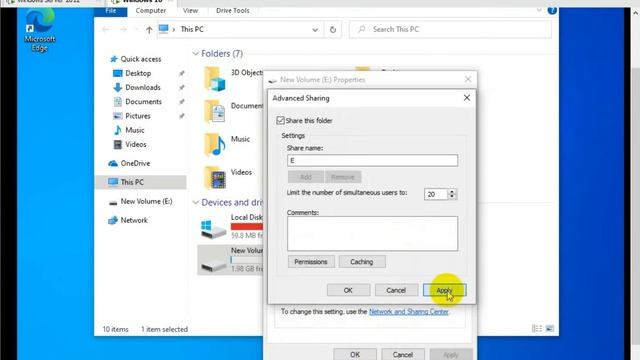Open recent locations dropdown arrow
Viewport: 640px width, 360px height.
pyautogui.click(x=137, y=30)
